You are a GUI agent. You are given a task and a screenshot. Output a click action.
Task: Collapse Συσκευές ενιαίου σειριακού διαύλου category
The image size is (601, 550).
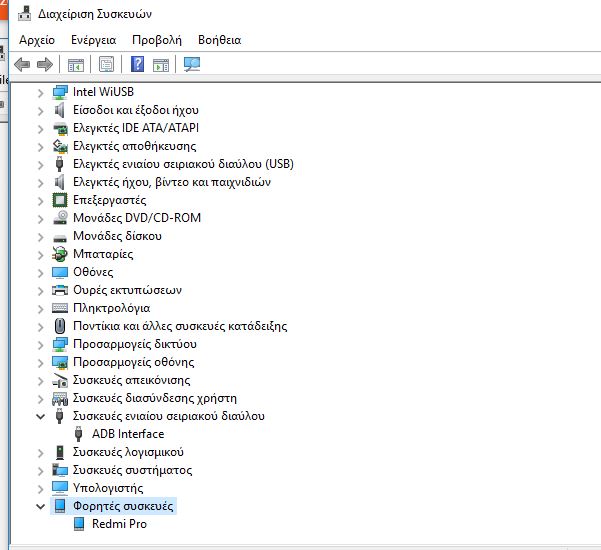coord(40,416)
